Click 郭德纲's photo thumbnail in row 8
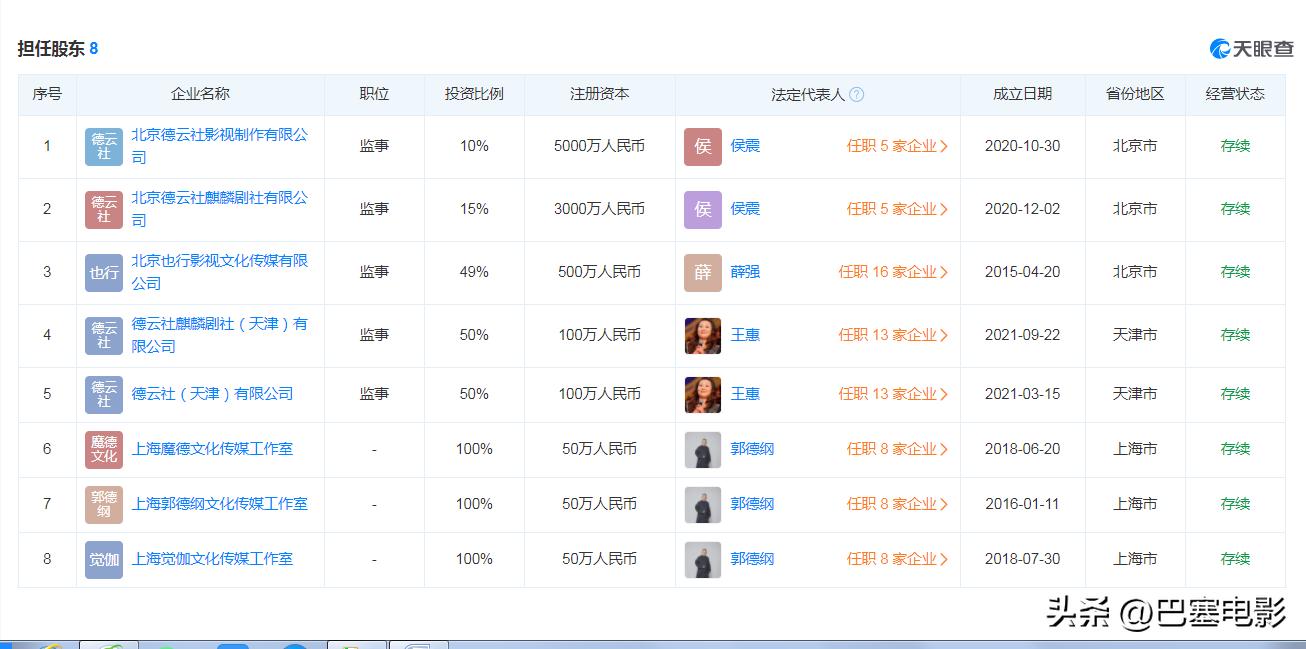 702,559
